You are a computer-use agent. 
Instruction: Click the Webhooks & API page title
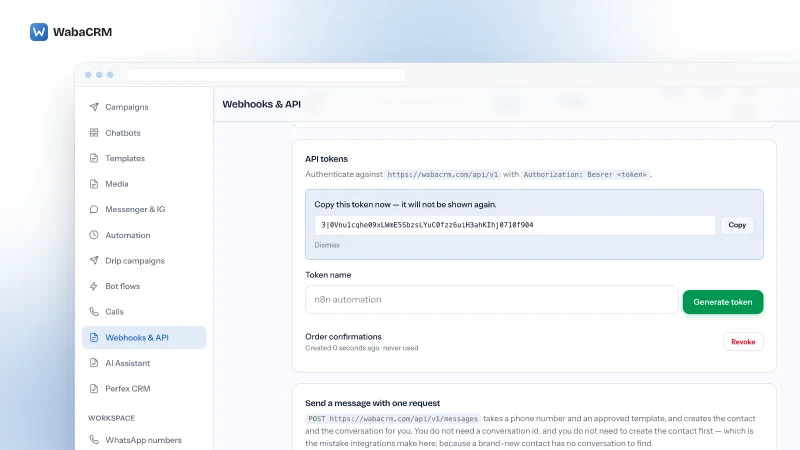[262, 104]
